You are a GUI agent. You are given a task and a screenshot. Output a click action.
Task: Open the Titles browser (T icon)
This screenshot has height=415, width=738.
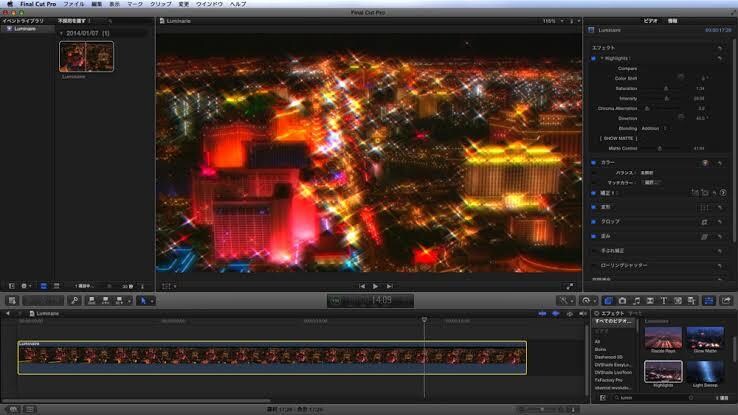664,301
